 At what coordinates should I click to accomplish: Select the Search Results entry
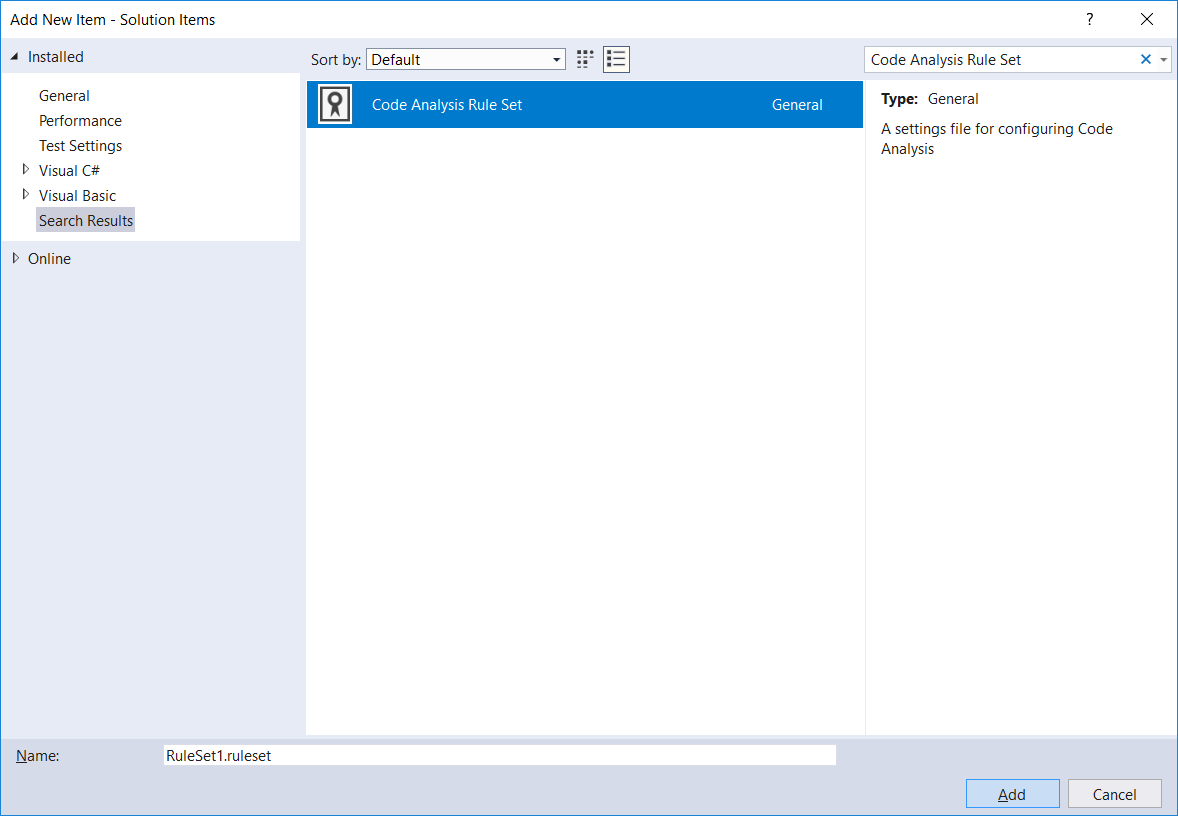(x=86, y=221)
